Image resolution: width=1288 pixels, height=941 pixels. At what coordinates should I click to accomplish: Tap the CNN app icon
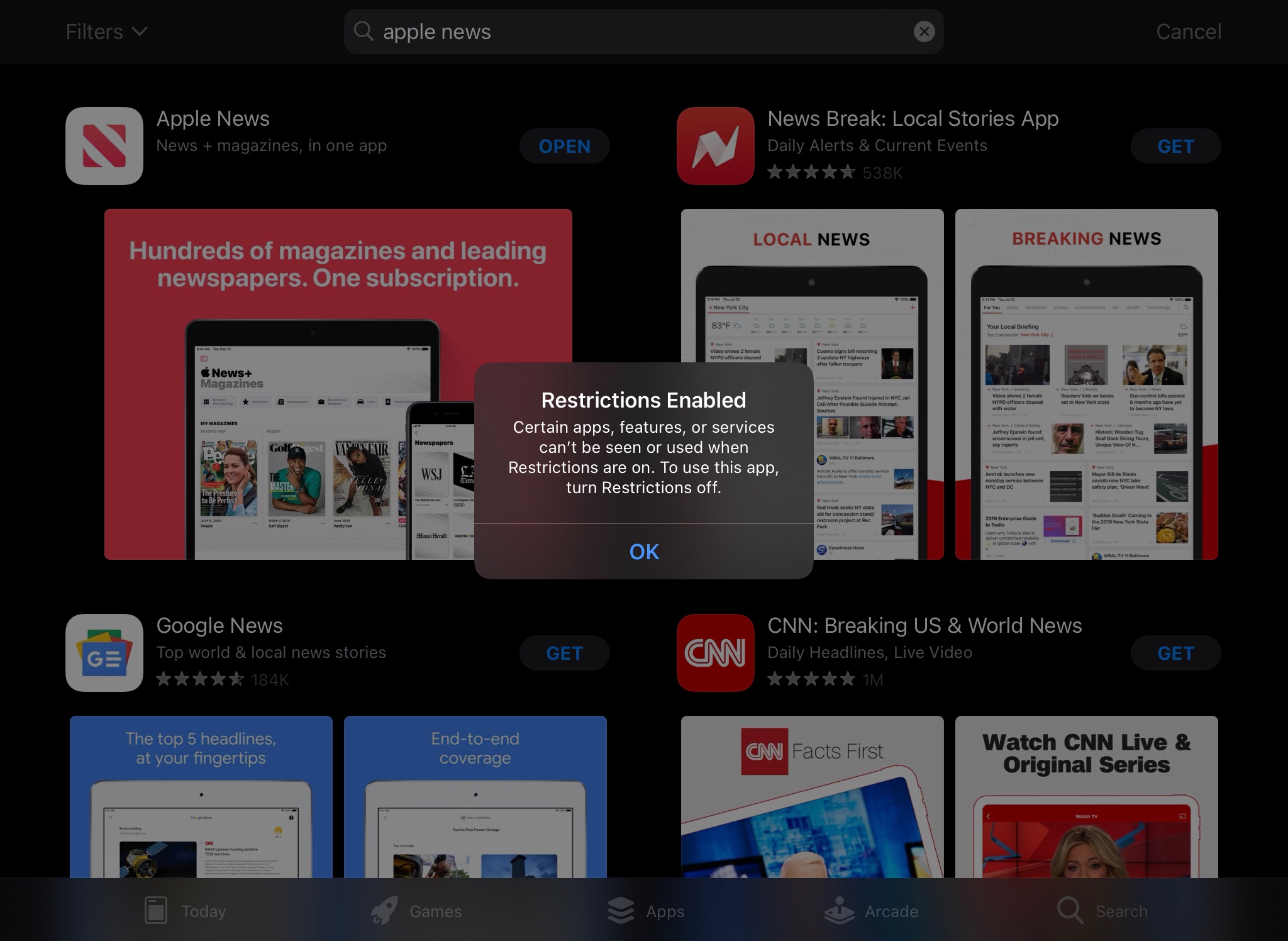click(716, 653)
